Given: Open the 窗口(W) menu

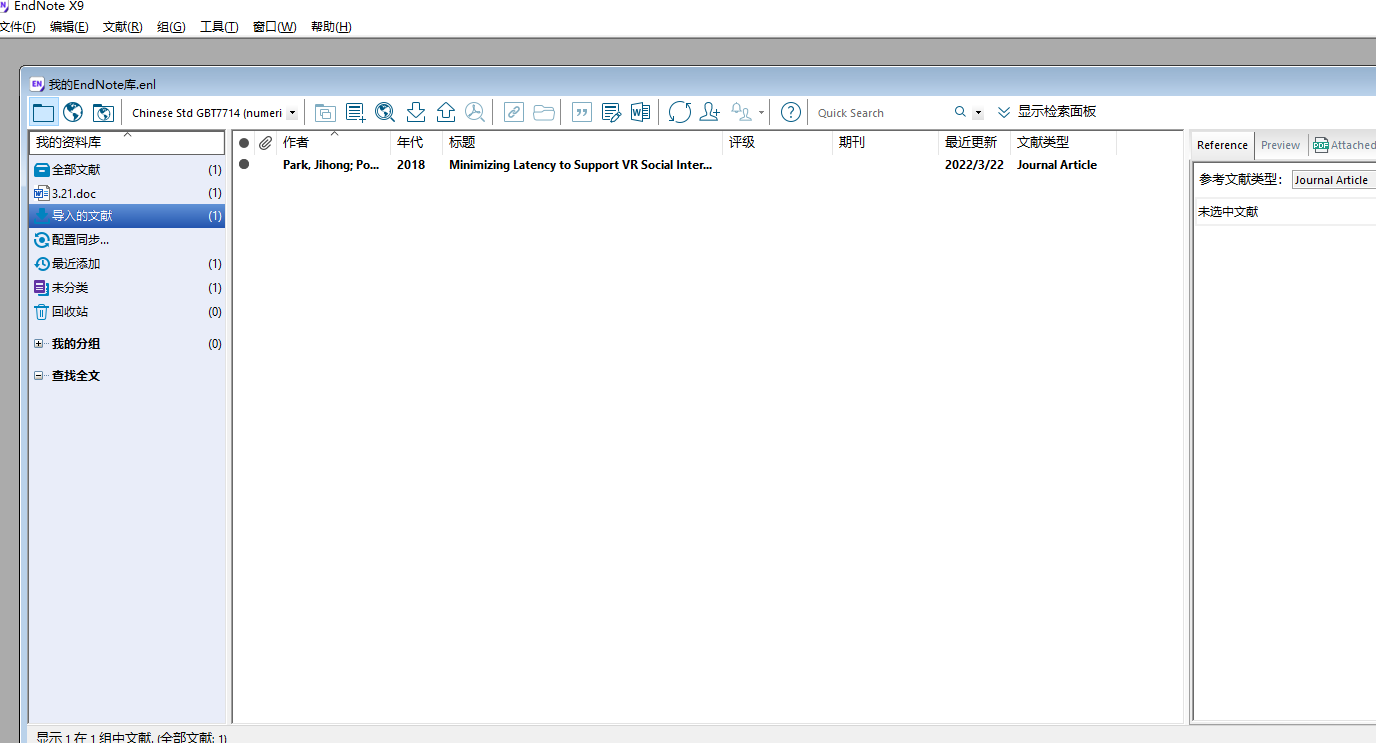Looking at the screenshot, I should coord(274,27).
